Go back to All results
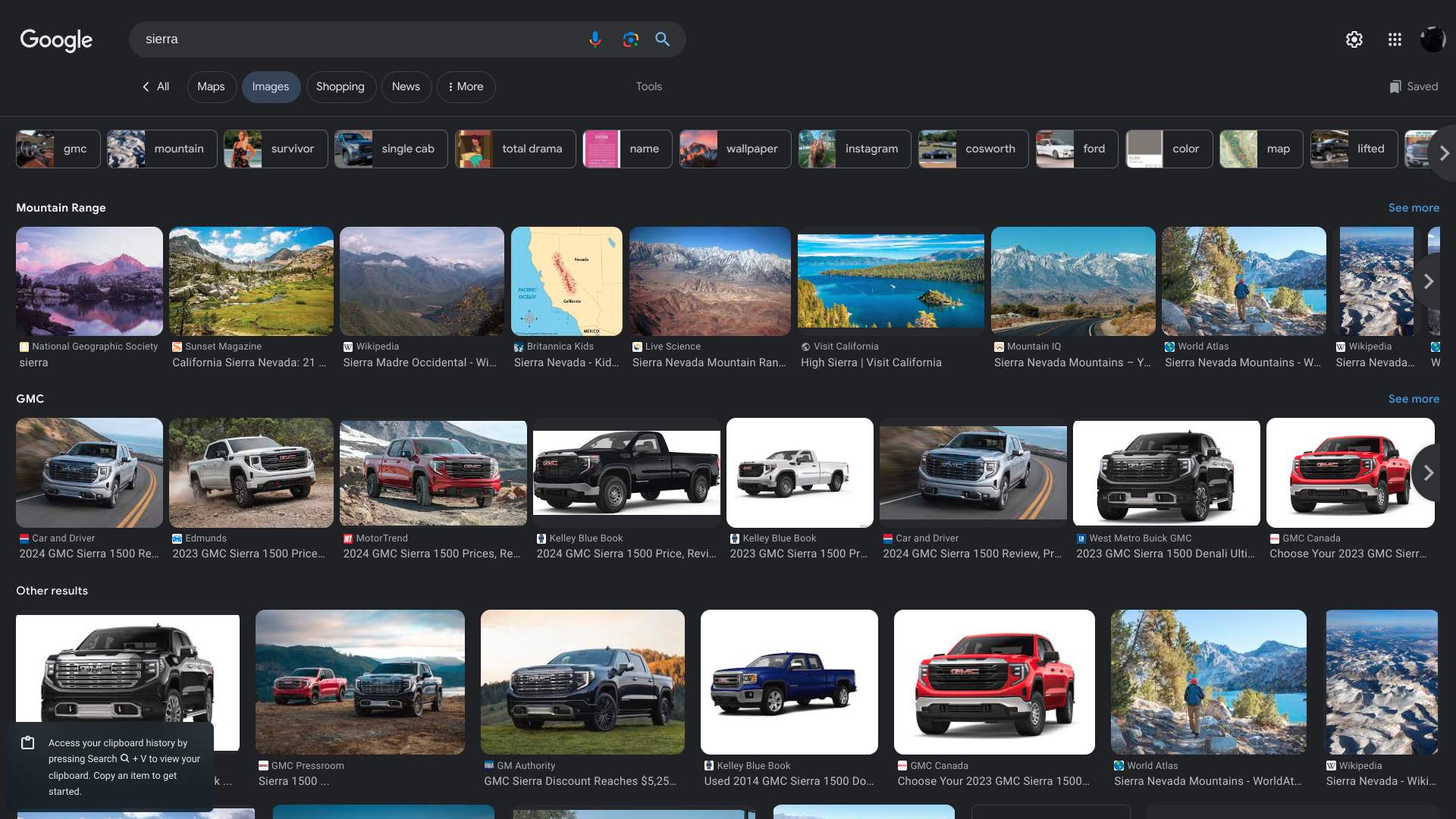 [x=155, y=86]
